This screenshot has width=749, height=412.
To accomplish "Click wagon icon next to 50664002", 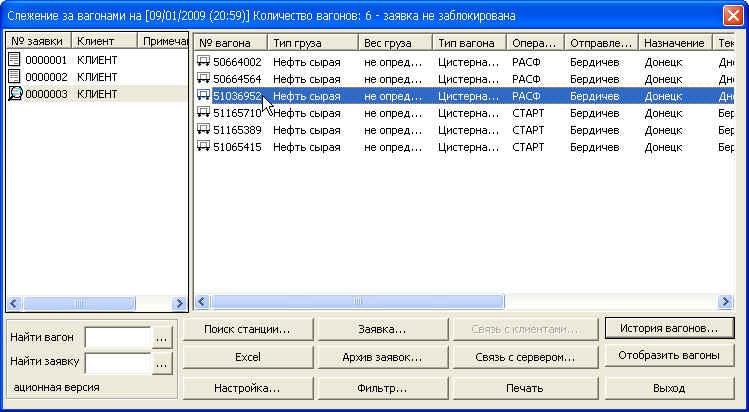I will (203, 61).
